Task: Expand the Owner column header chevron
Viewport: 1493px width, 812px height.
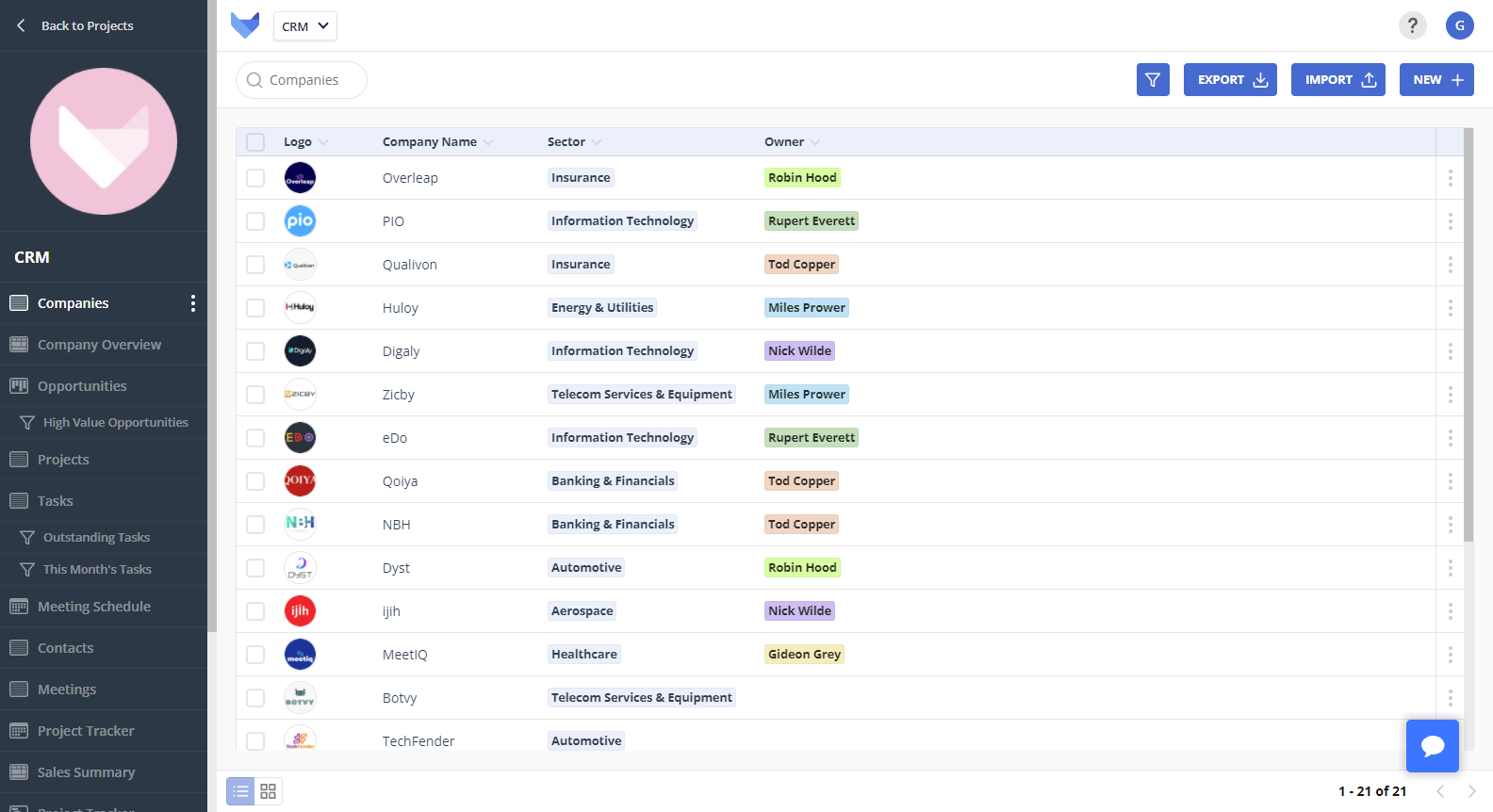Action: (815, 142)
